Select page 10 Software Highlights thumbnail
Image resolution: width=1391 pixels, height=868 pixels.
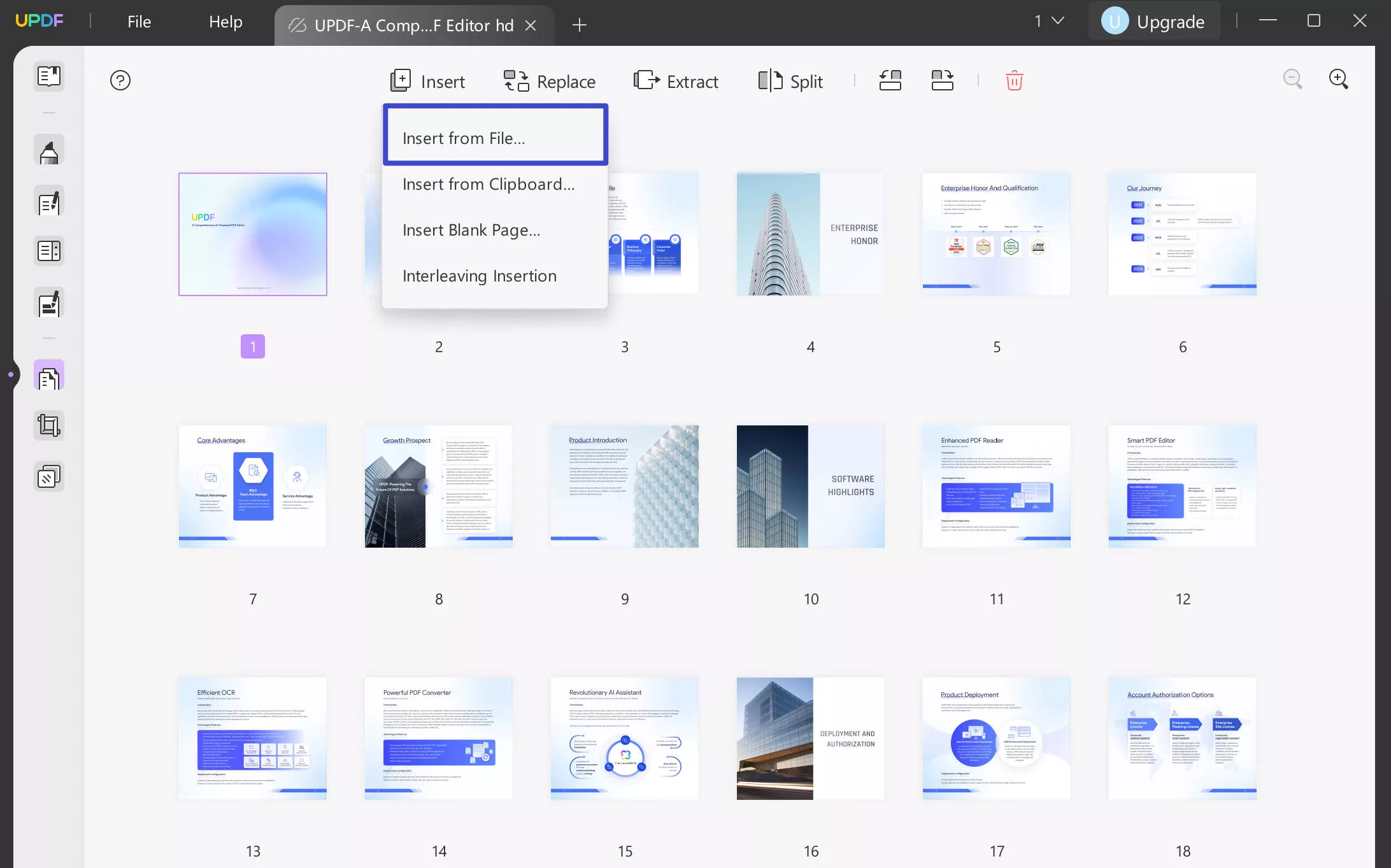point(810,486)
